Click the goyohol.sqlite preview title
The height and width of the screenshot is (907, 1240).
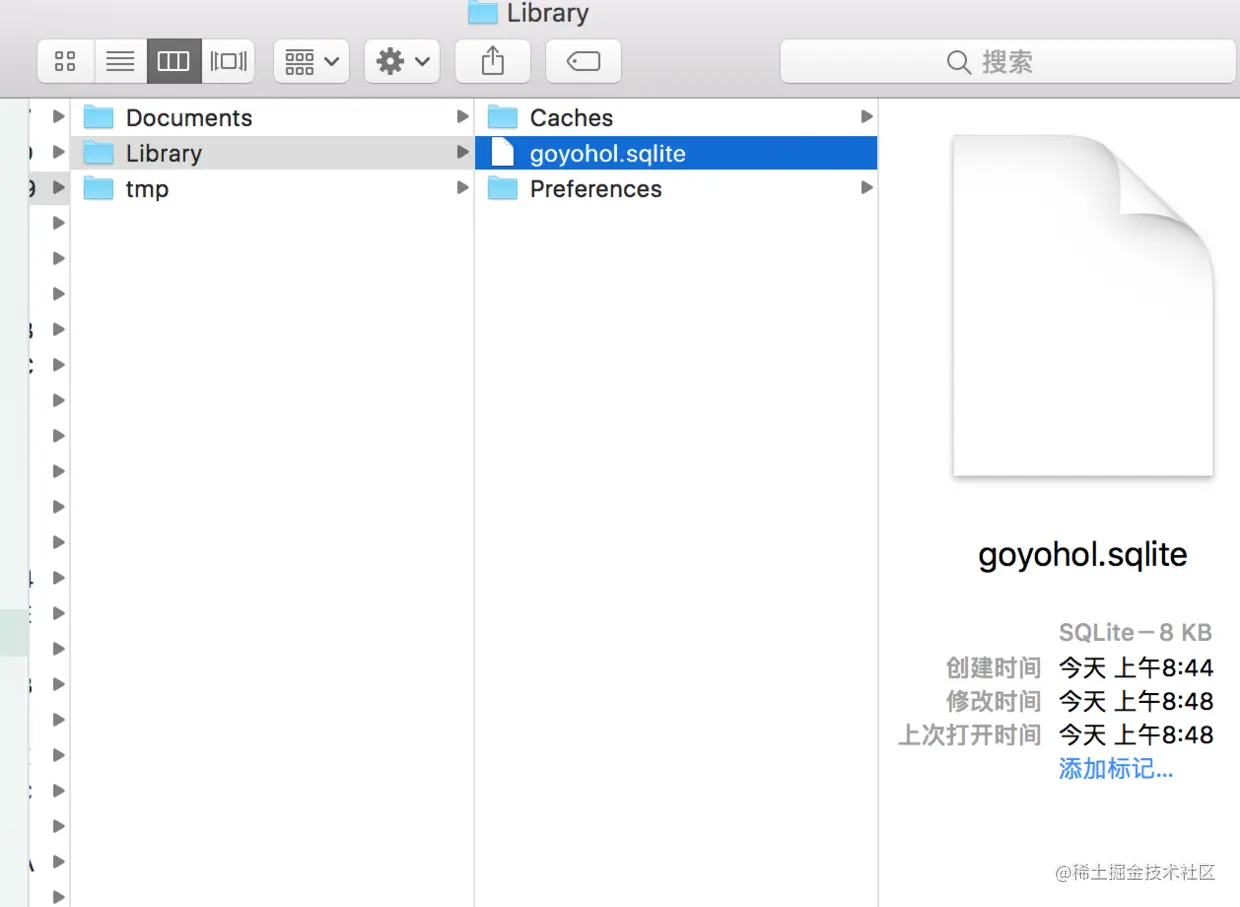[x=1083, y=554]
